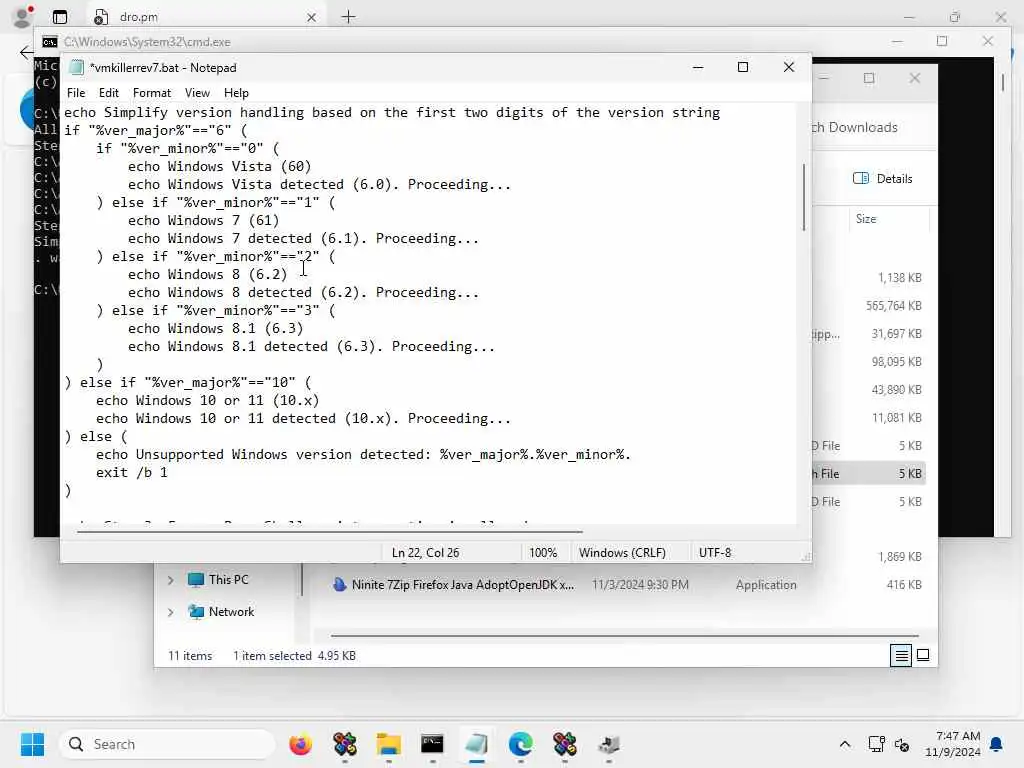Open the Notepad Help menu
The image size is (1024, 768).
236,93
